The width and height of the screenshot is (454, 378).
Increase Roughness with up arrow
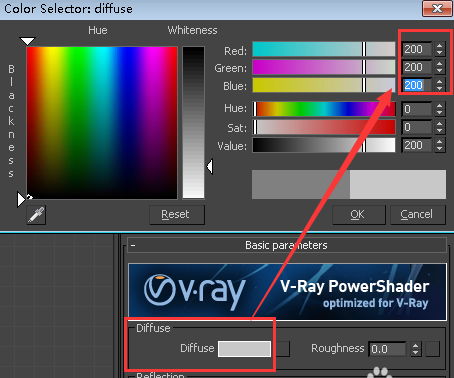[x=415, y=346]
